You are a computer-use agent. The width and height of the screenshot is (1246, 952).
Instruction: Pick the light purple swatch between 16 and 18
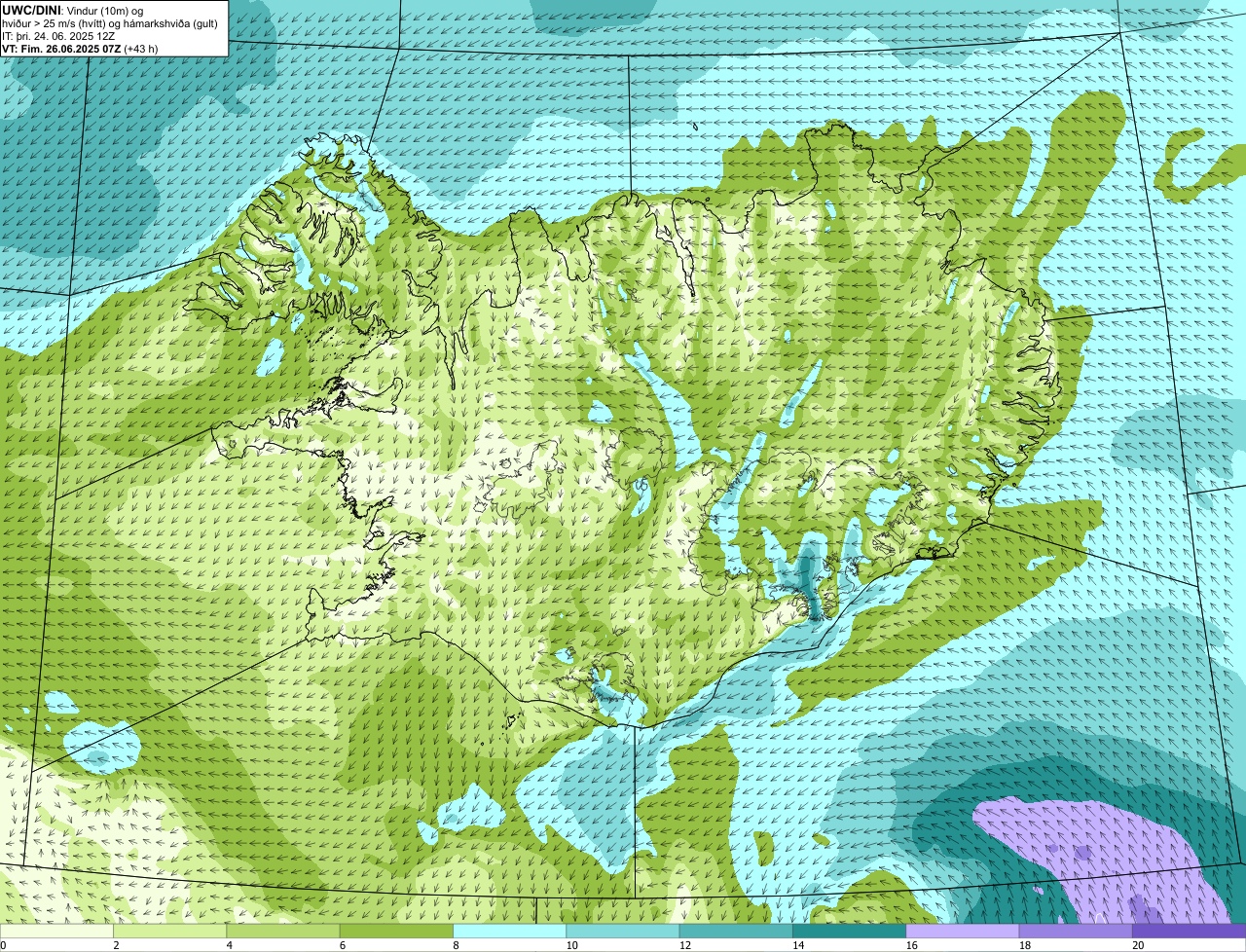tap(963, 931)
